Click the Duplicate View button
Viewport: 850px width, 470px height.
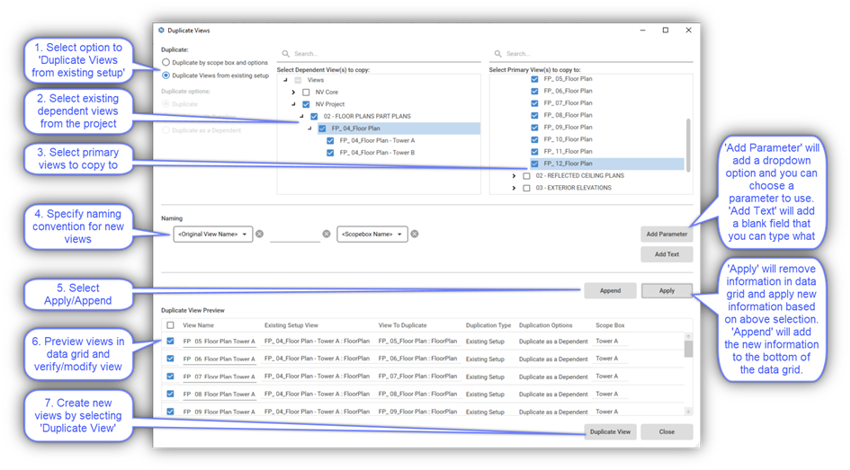click(610, 432)
